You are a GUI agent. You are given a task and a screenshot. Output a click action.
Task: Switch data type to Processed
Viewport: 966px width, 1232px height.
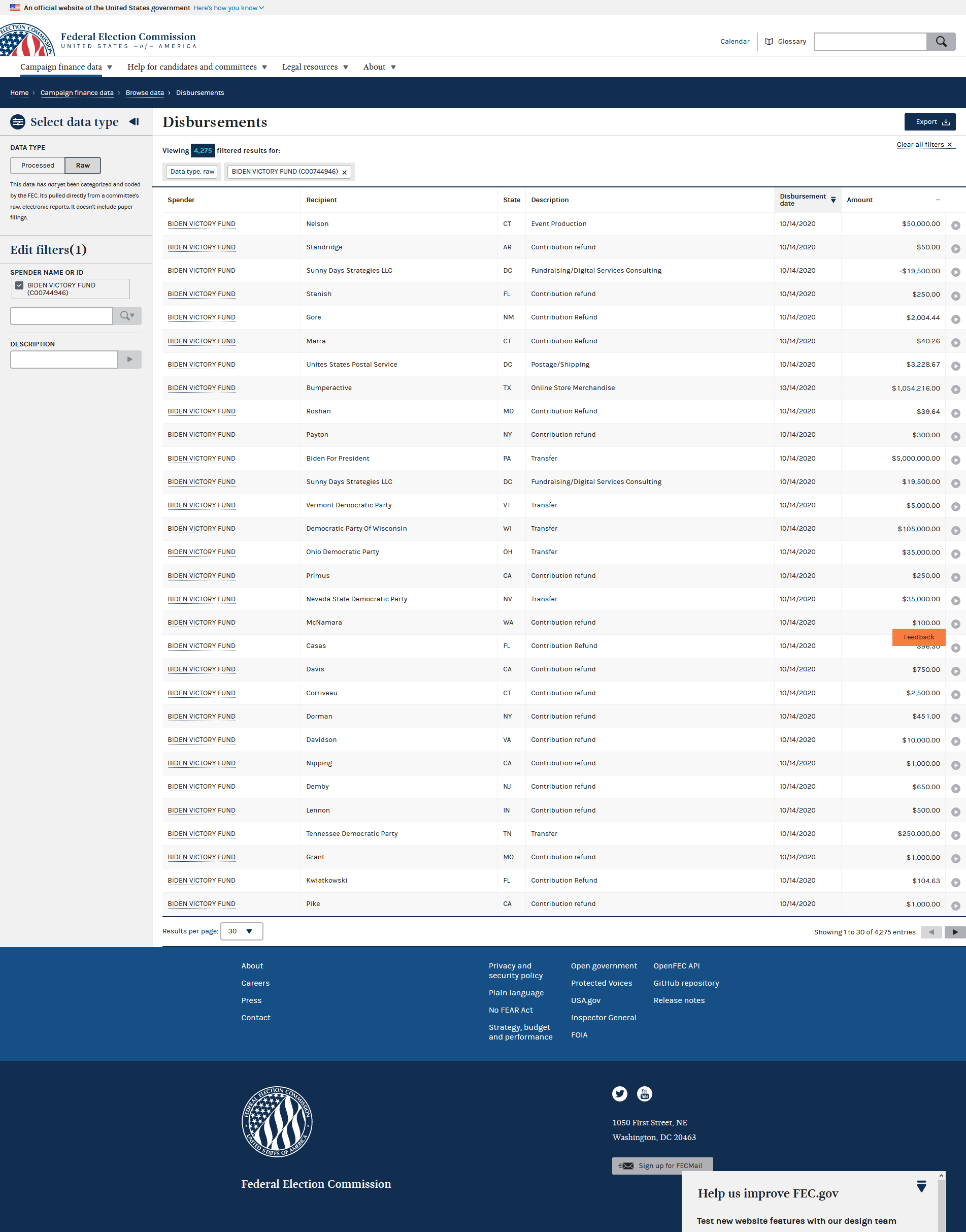38,165
